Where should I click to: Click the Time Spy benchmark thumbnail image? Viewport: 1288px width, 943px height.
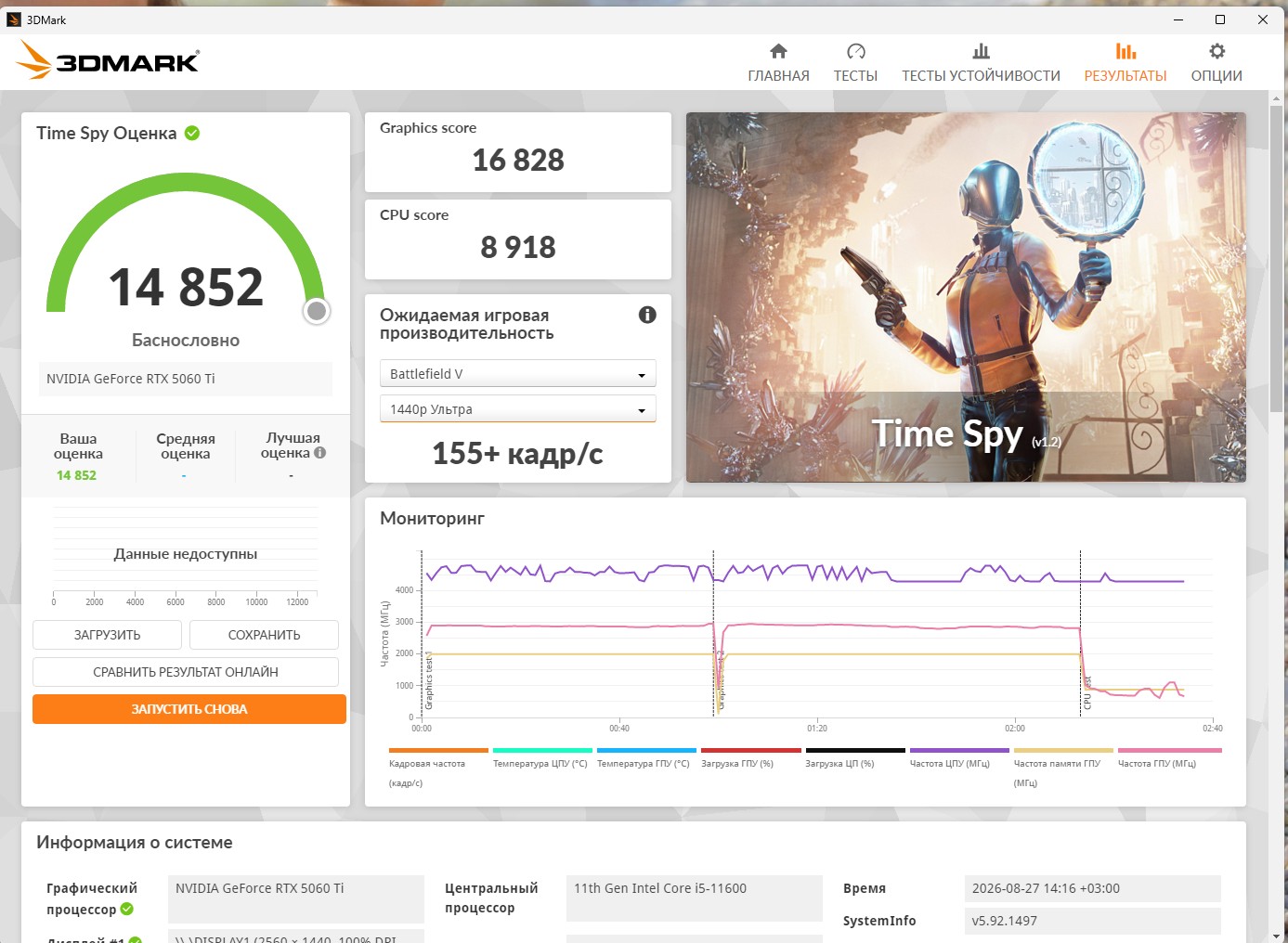[x=966, y=297]
